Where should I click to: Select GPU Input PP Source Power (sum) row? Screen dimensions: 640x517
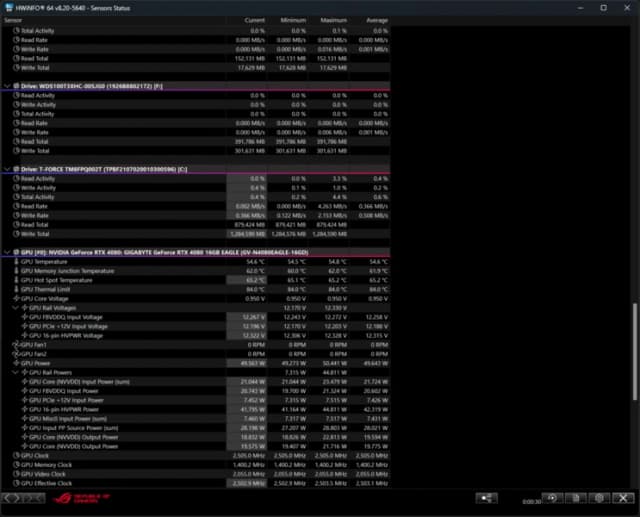[196, 428]
